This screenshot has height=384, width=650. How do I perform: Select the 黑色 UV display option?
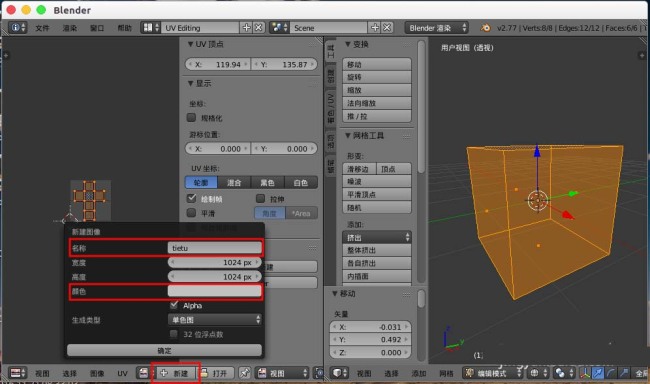pos(268,182)
